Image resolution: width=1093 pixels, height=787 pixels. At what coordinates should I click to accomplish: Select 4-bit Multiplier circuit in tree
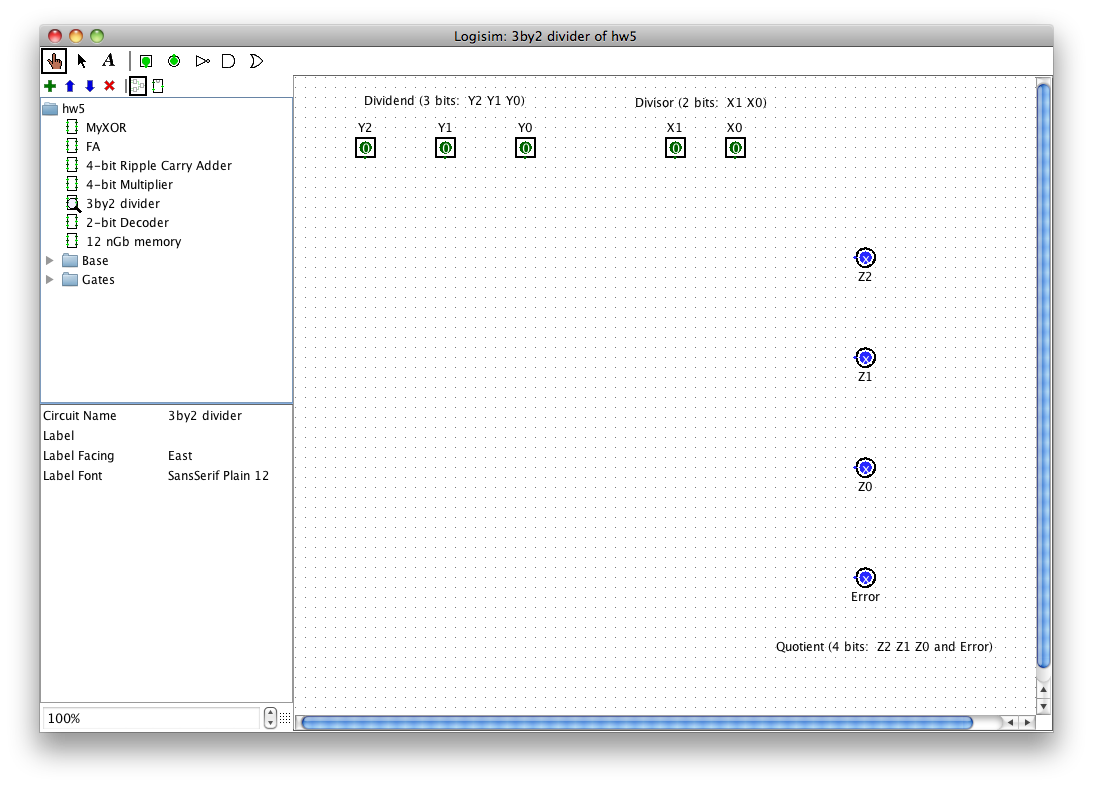(x=129, y=185)
